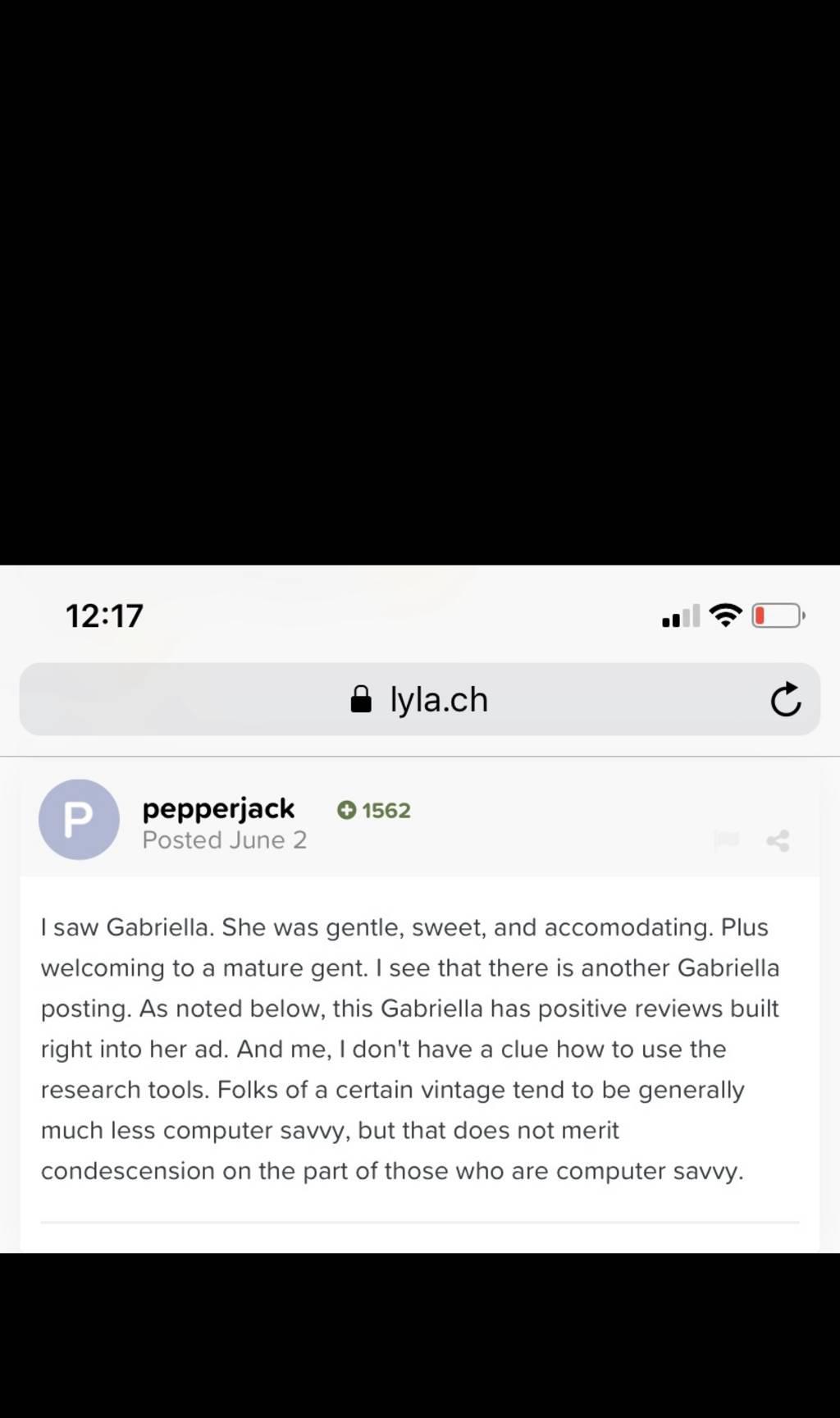View the 1562 reputation count
The height and width of the screenshot is (1418, 840).
click(386, 811)
